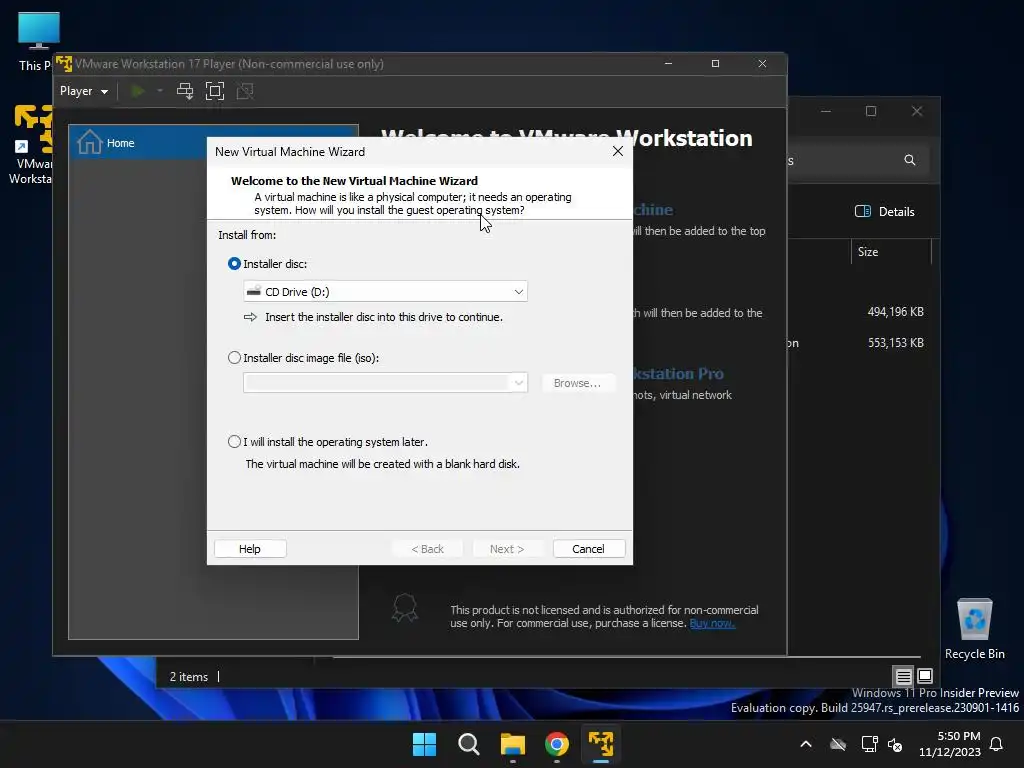Image resolution: width=1024 pixels, height=768 pixels.
Task: Click the 553,153 KB file size entry
Action: (895, 342)
